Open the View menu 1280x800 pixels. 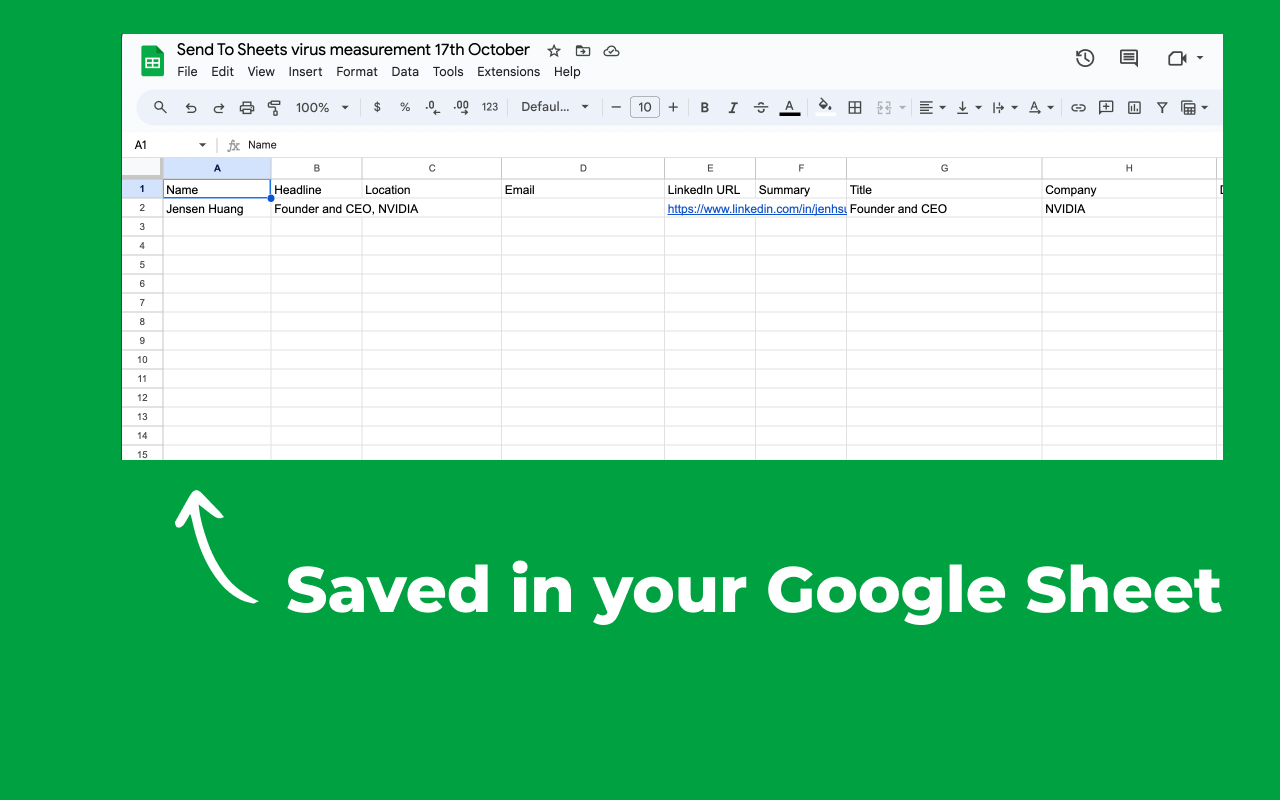261,72
